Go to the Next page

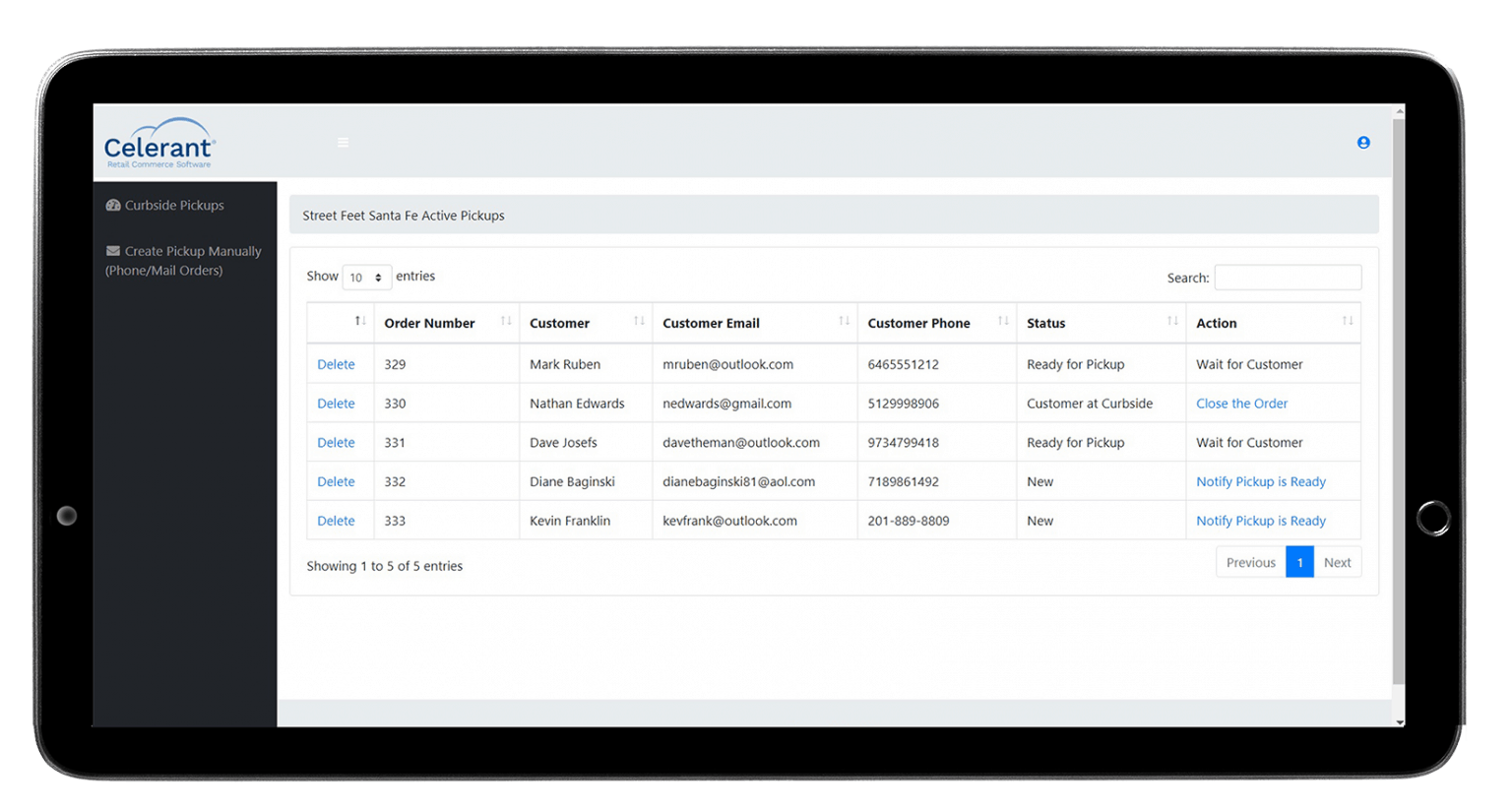[1337, 562]
